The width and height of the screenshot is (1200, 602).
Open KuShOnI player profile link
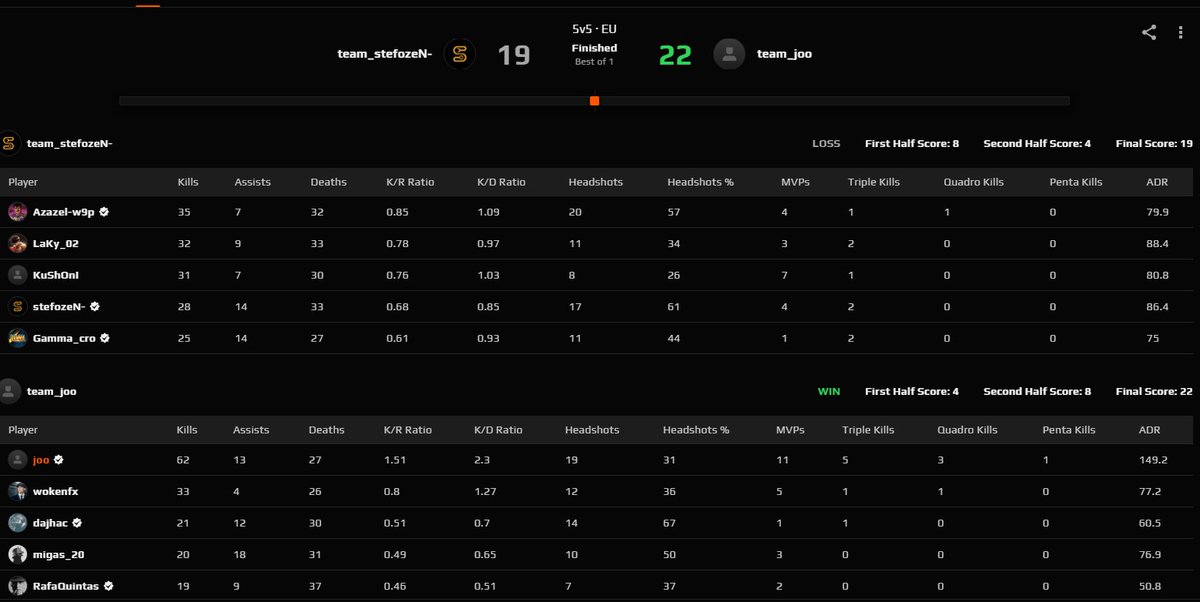coord(57,275)
